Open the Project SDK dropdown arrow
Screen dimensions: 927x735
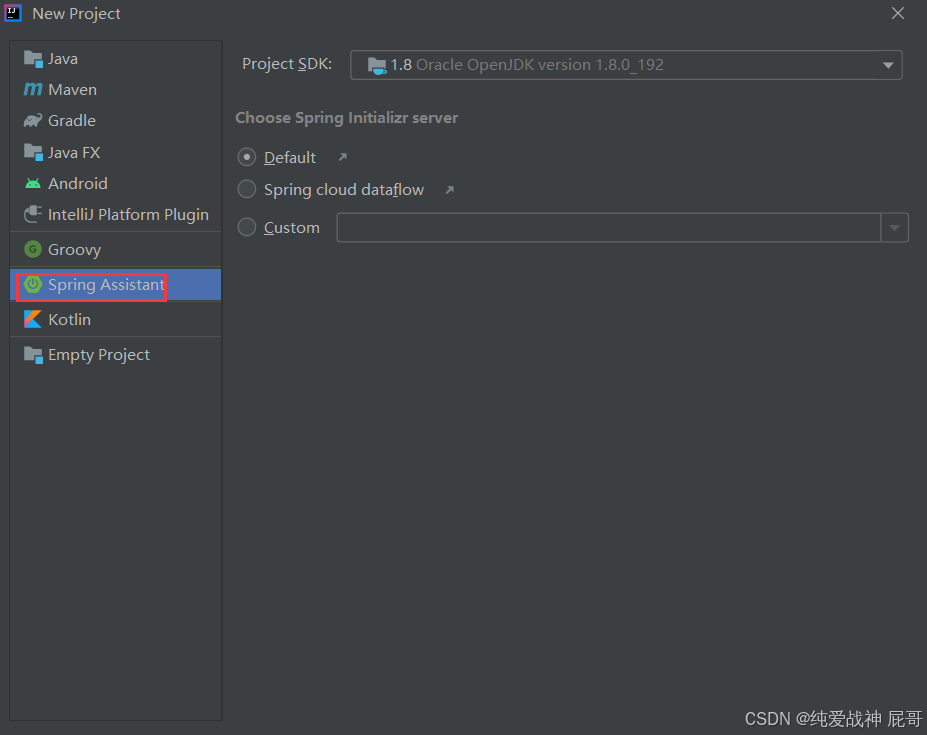pyautogui.click(x=888, y=65)
